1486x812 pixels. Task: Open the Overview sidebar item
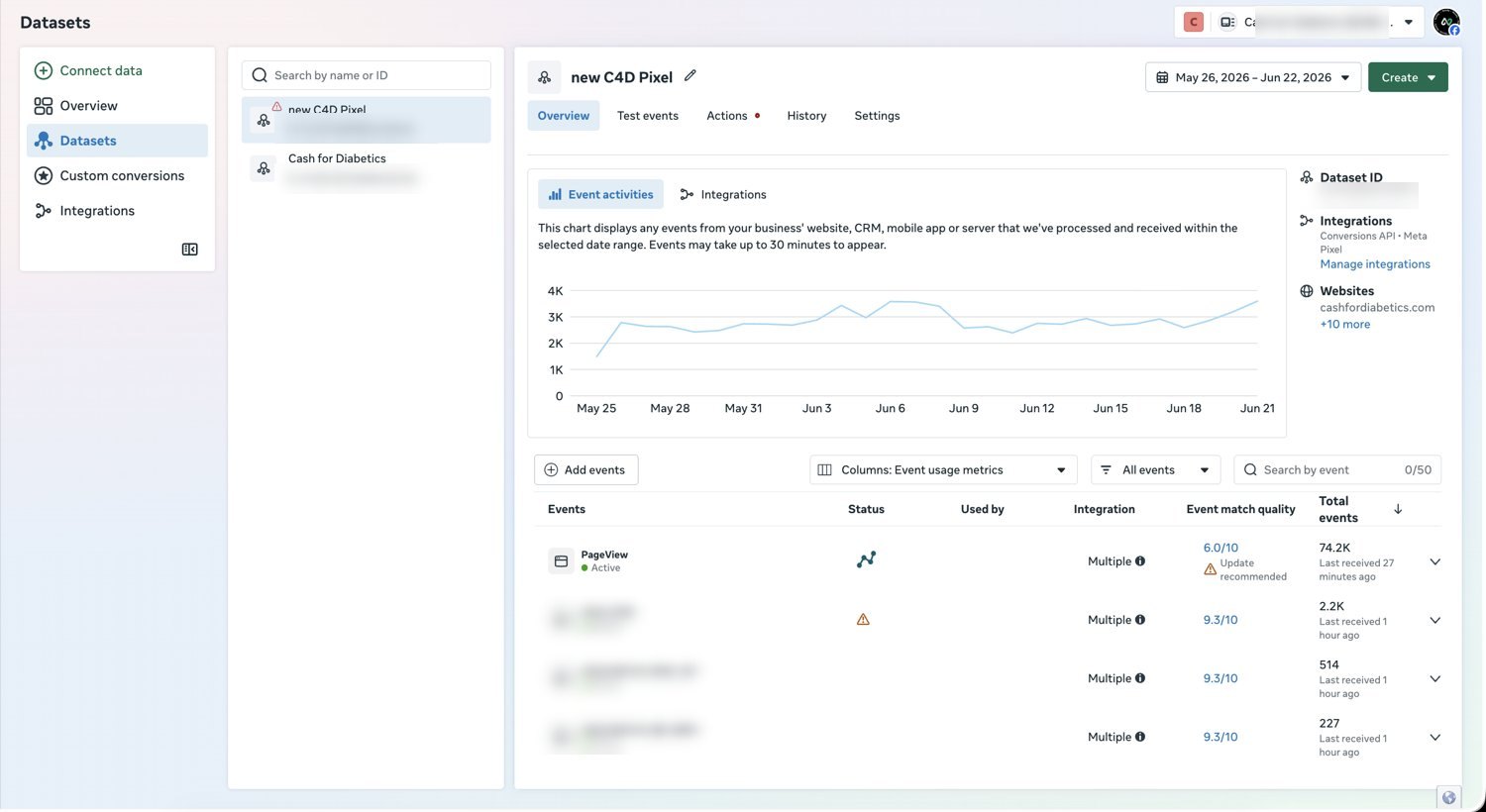(117, 106)
